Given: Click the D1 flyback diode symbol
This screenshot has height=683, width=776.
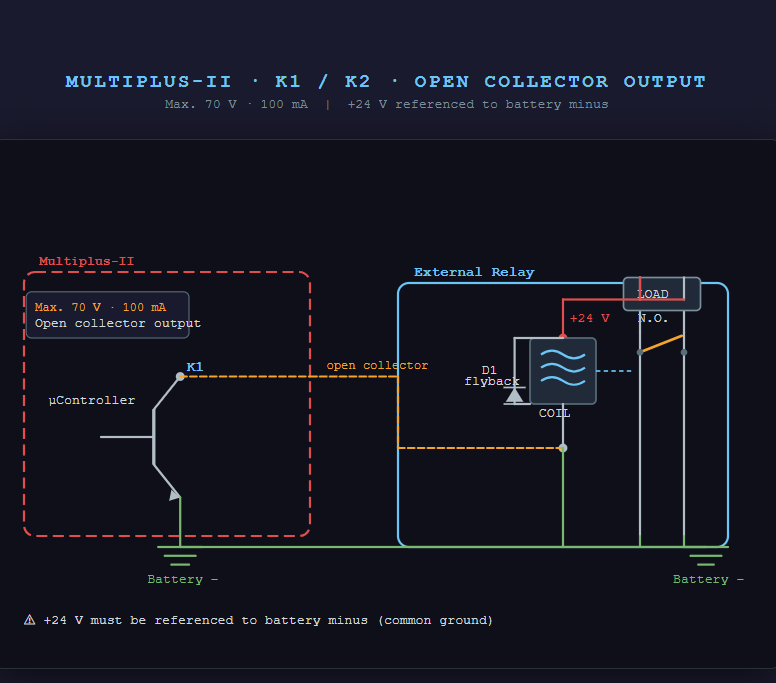Looking at the screenshot, I should point(514,396).
